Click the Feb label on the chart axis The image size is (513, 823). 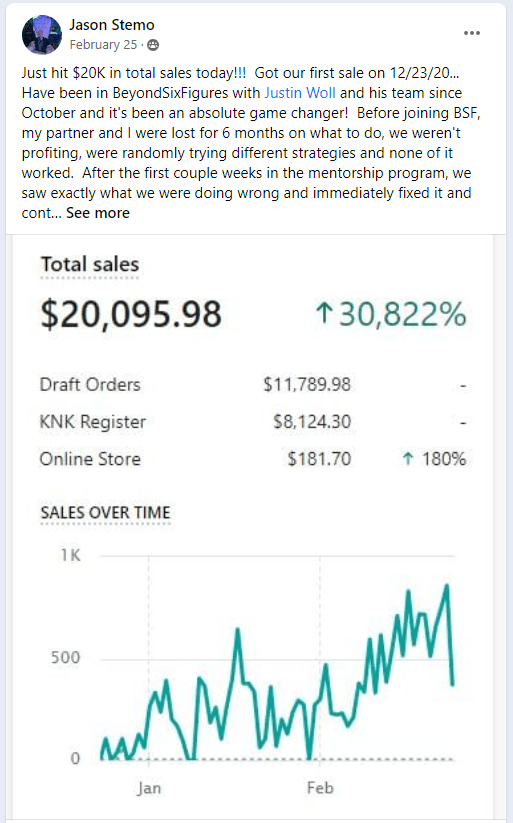coord(320,788)
